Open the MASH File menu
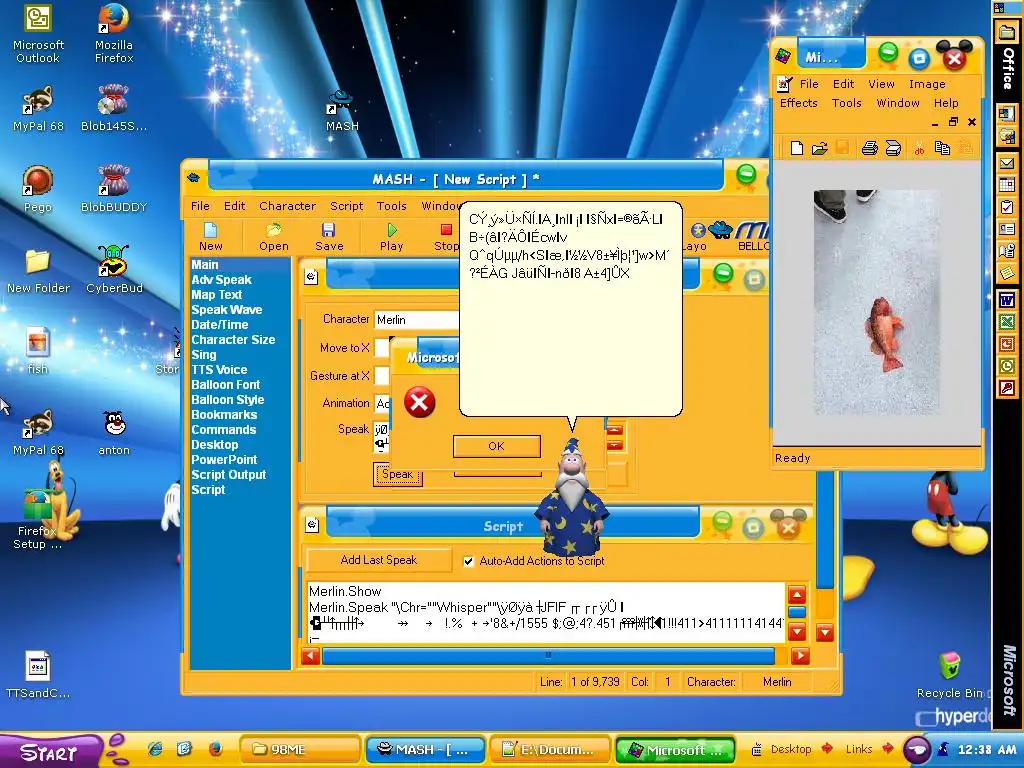This screenshot has width=1024, height=768. pos(200,206)
